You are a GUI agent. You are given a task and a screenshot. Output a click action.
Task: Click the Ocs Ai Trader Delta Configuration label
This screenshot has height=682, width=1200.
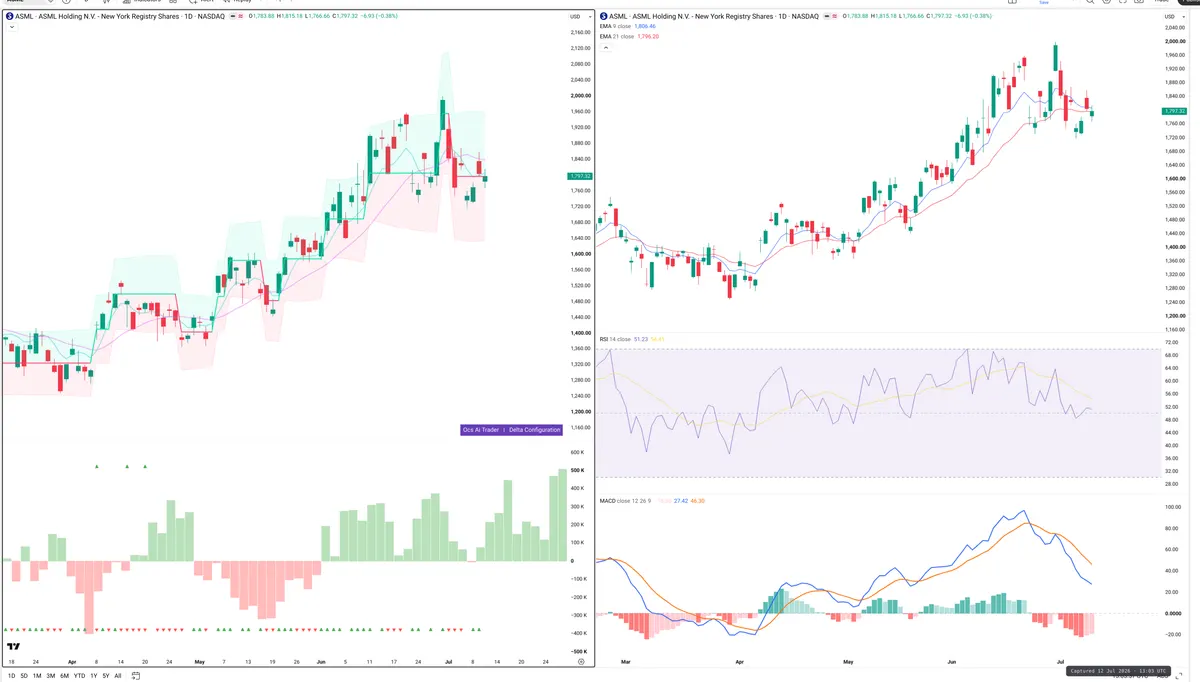[x=511, y=430]
